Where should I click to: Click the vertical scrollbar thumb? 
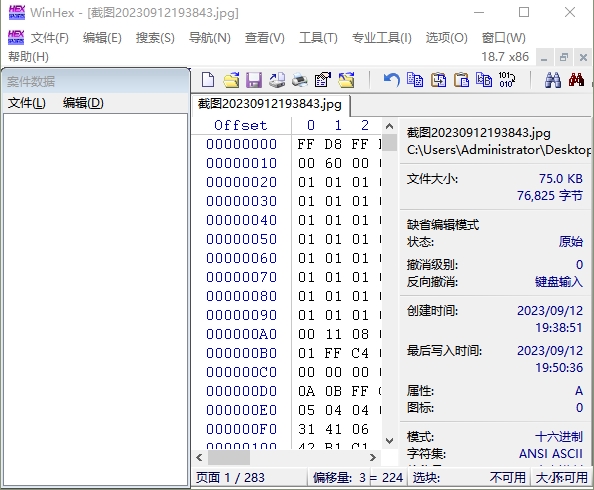point(389,143)
